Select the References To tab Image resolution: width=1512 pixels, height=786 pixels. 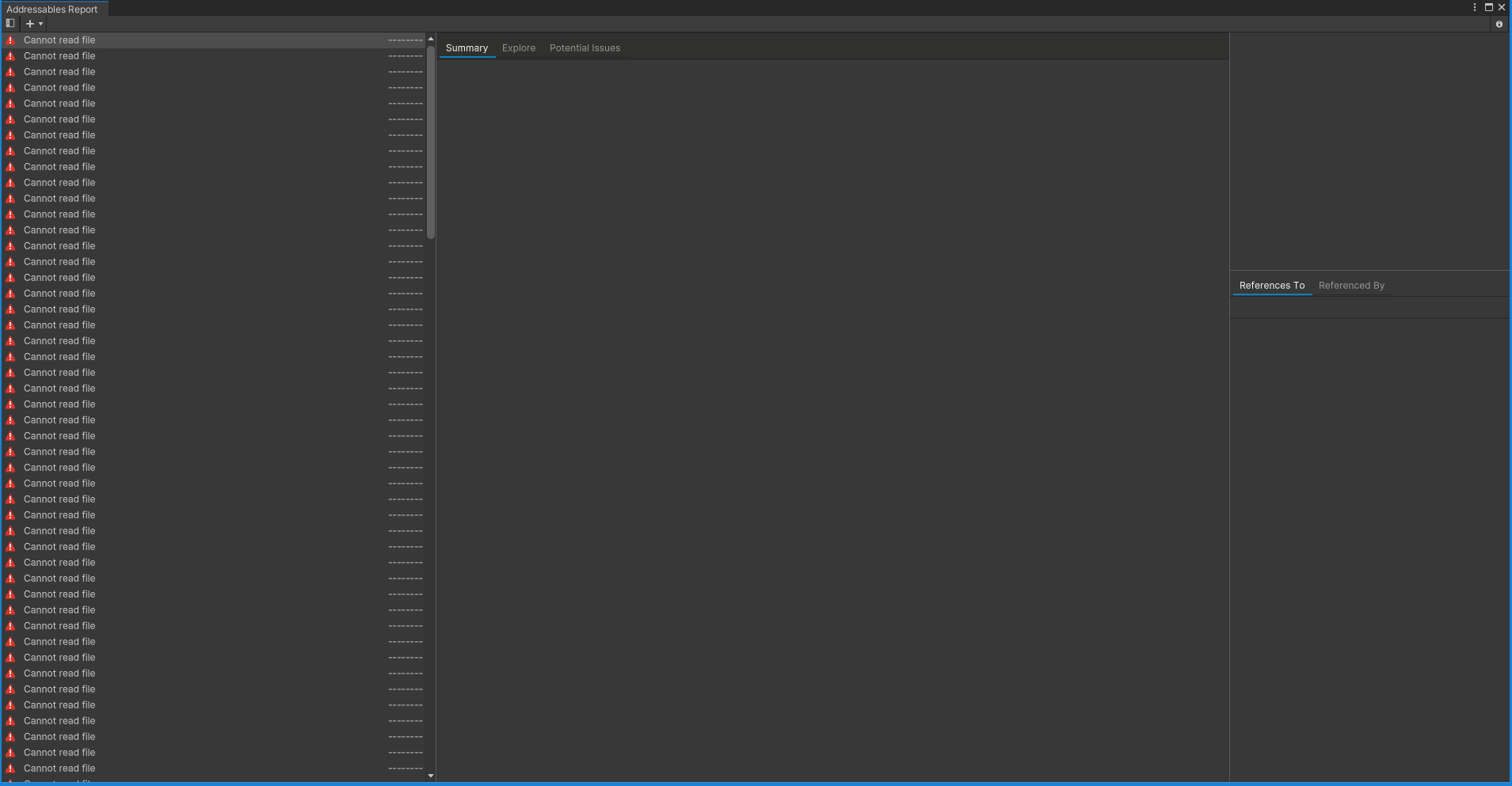pyautogui.click(x=1271, y=285)
